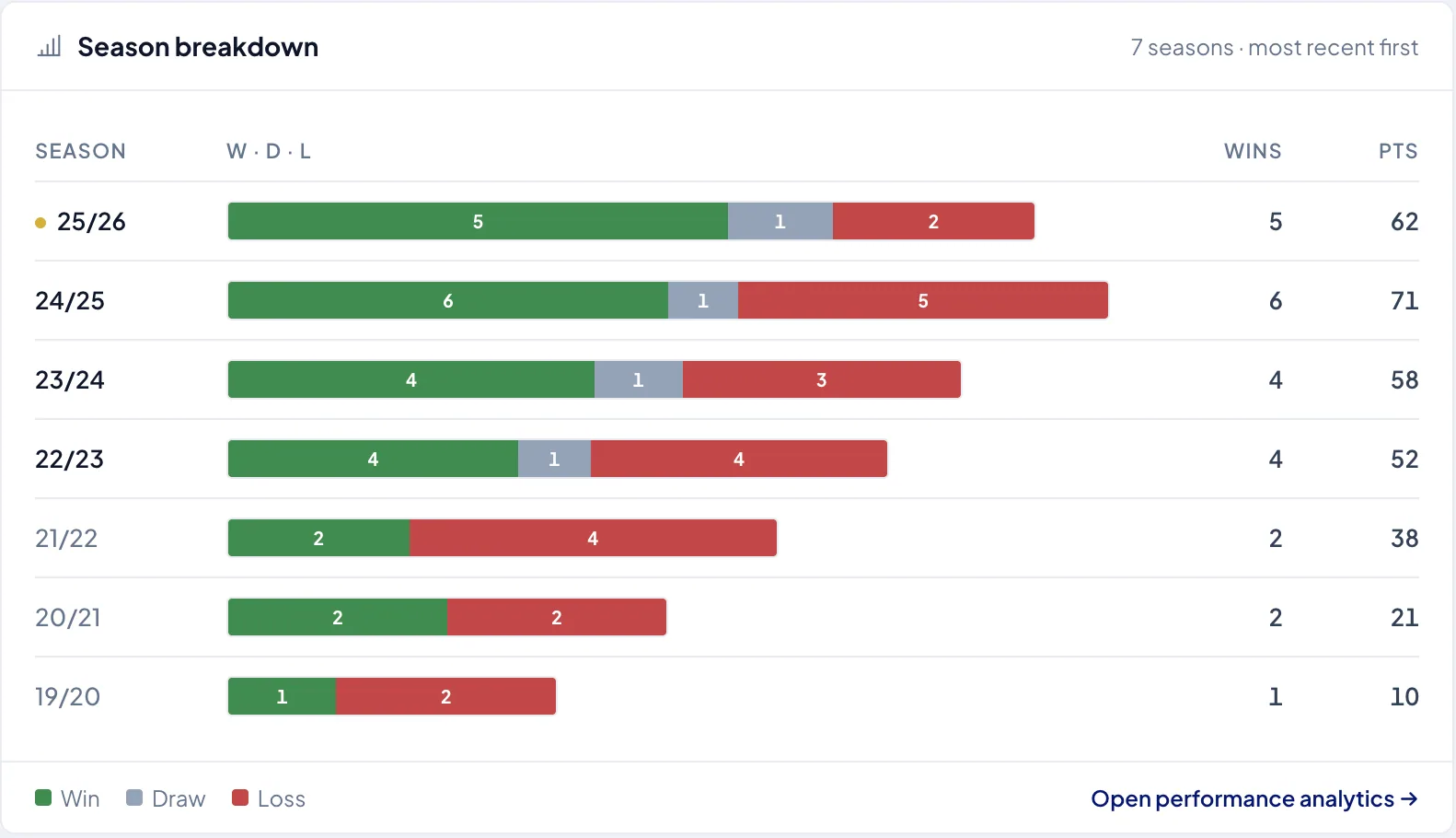This screenshot has height=838, width=1456.
Task: Click the yellow current-season dot by 25/26
Action: [x=40, y=222]
